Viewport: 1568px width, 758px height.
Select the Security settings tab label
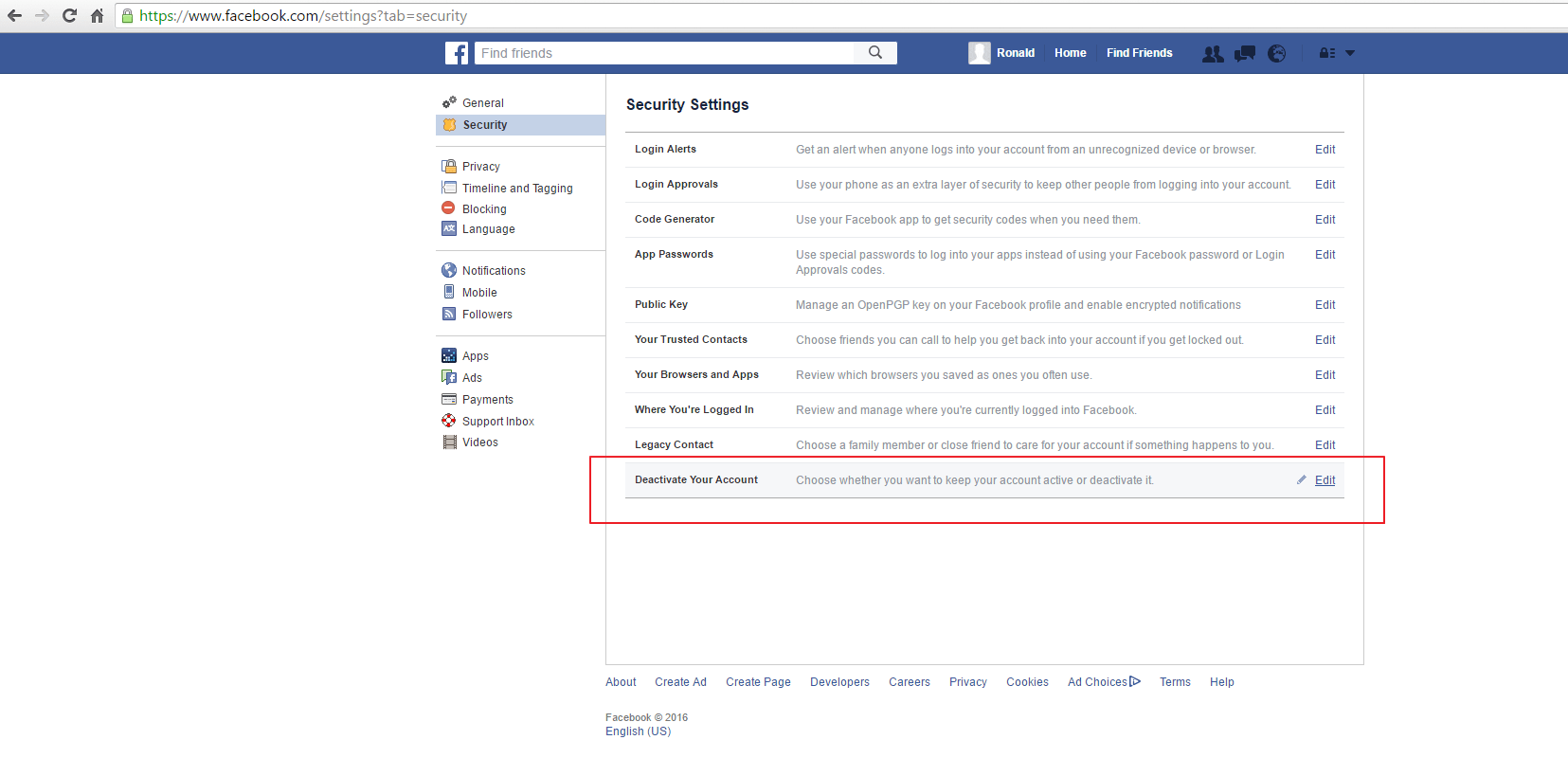pos(485,125)
